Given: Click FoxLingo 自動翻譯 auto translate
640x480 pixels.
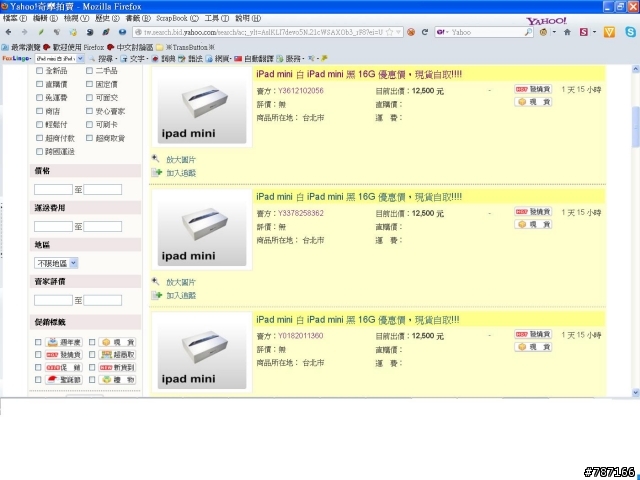Looking at the screenshot, I should 254,58.
